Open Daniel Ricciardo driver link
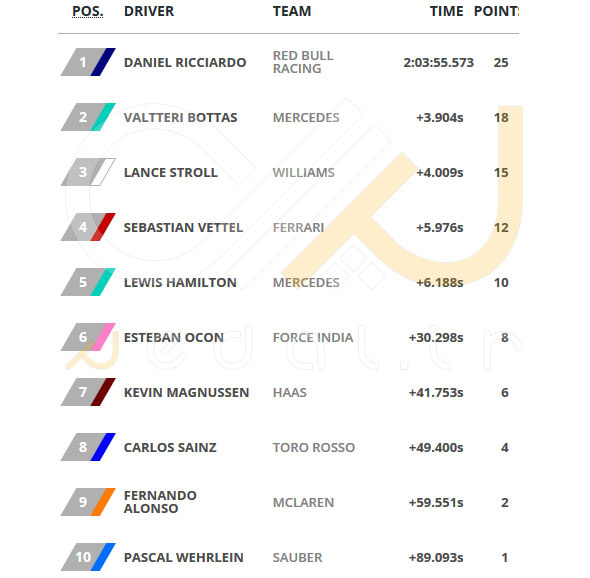This screenshot has height=578, width=590. tap(185, 62)
